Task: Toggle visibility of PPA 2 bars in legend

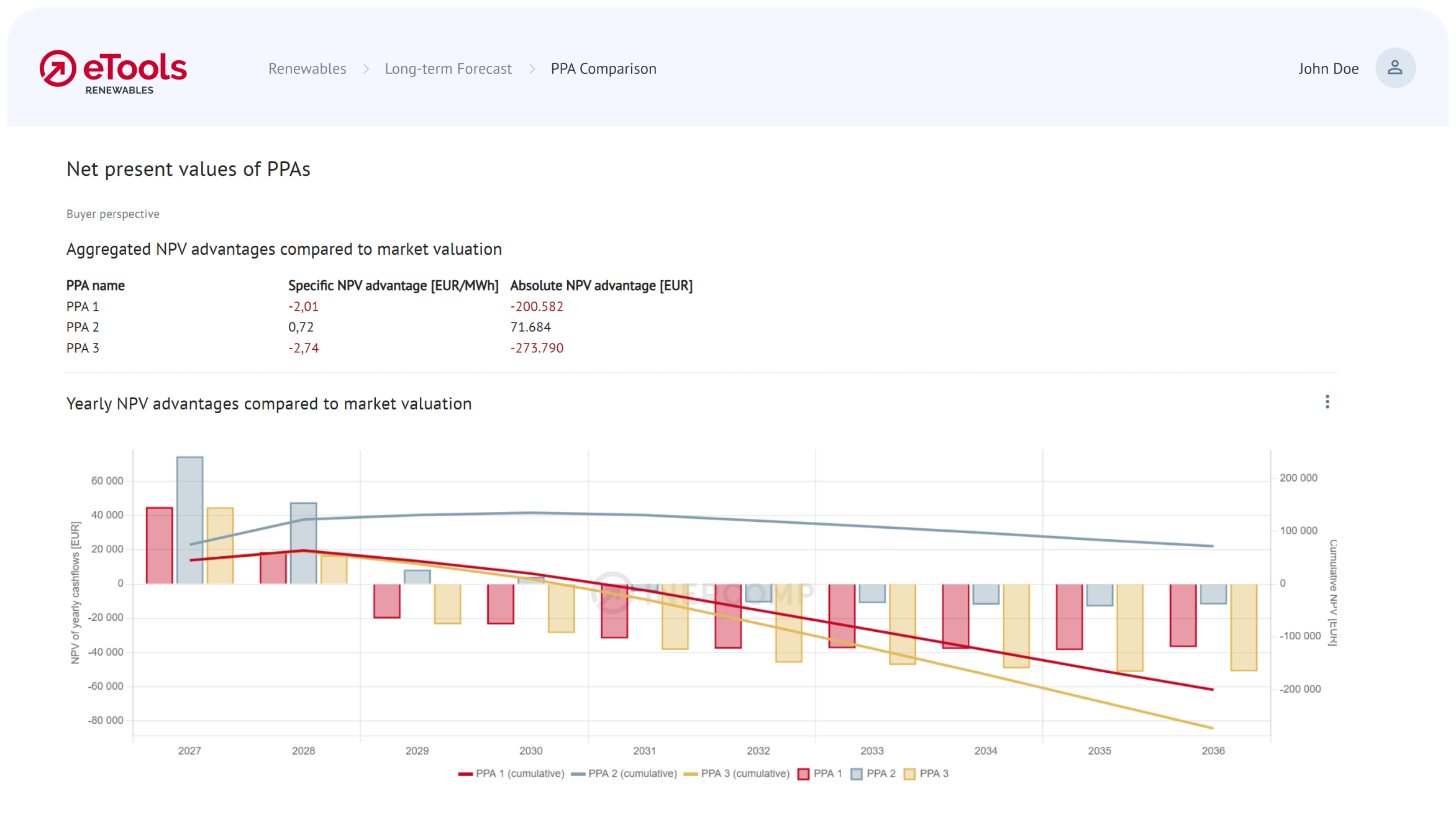Action: pyautogui.click(x=872, y=774)
